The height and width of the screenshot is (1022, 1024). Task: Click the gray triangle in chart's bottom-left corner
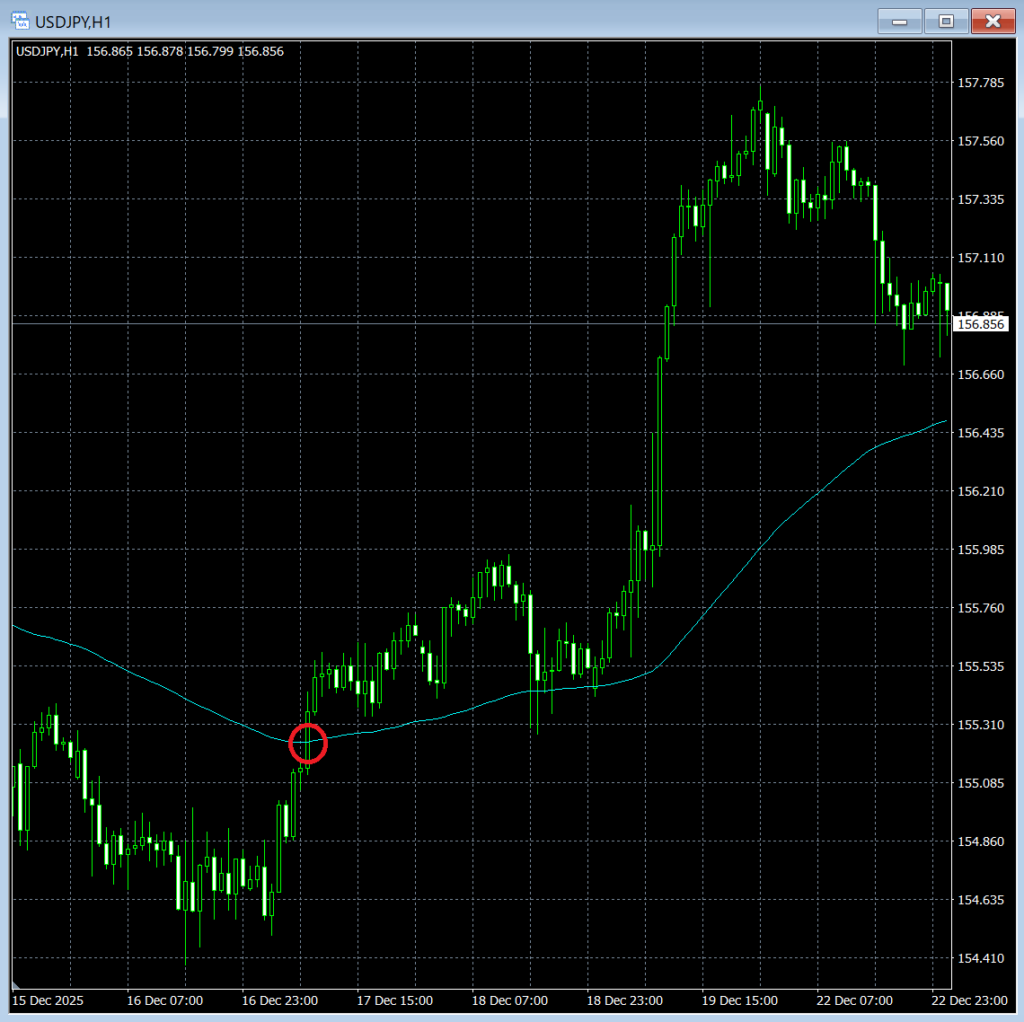click(17, 984)
